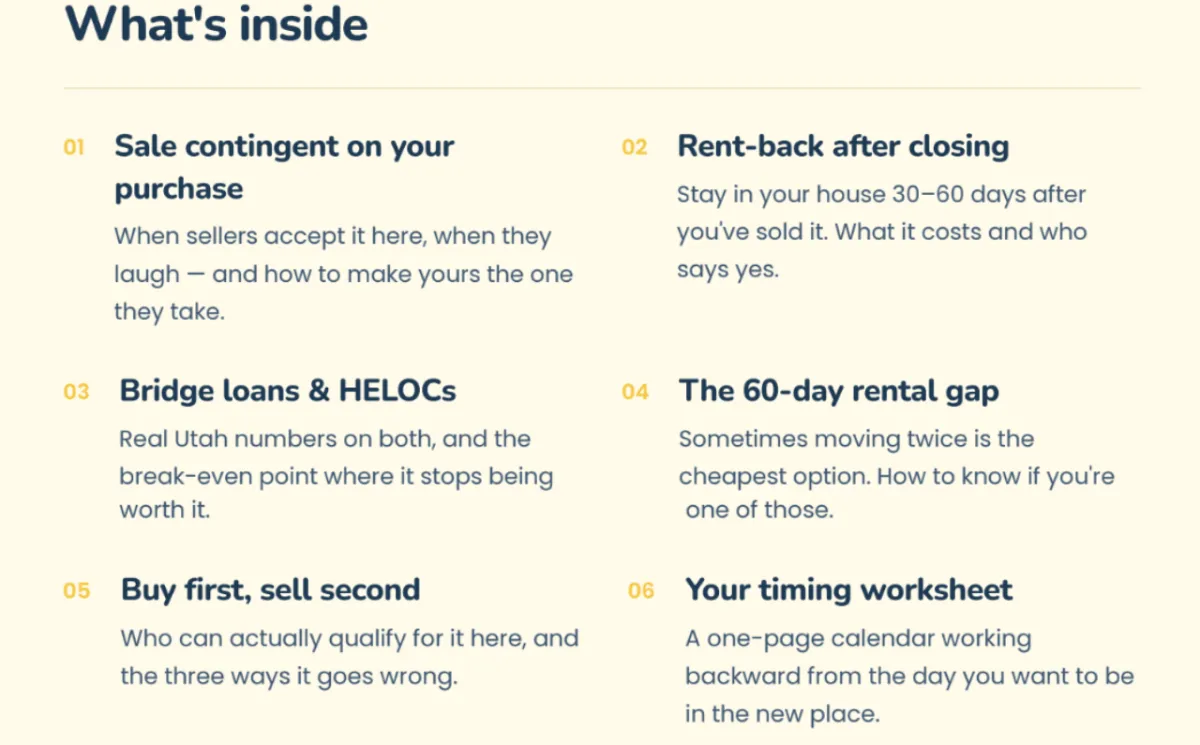Select the 05 number badge
1200x745 pixels.
pos(76,591)
